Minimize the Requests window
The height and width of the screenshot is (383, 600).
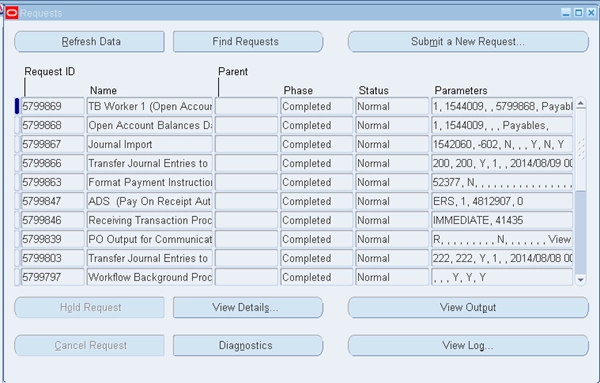pos(566,13)
